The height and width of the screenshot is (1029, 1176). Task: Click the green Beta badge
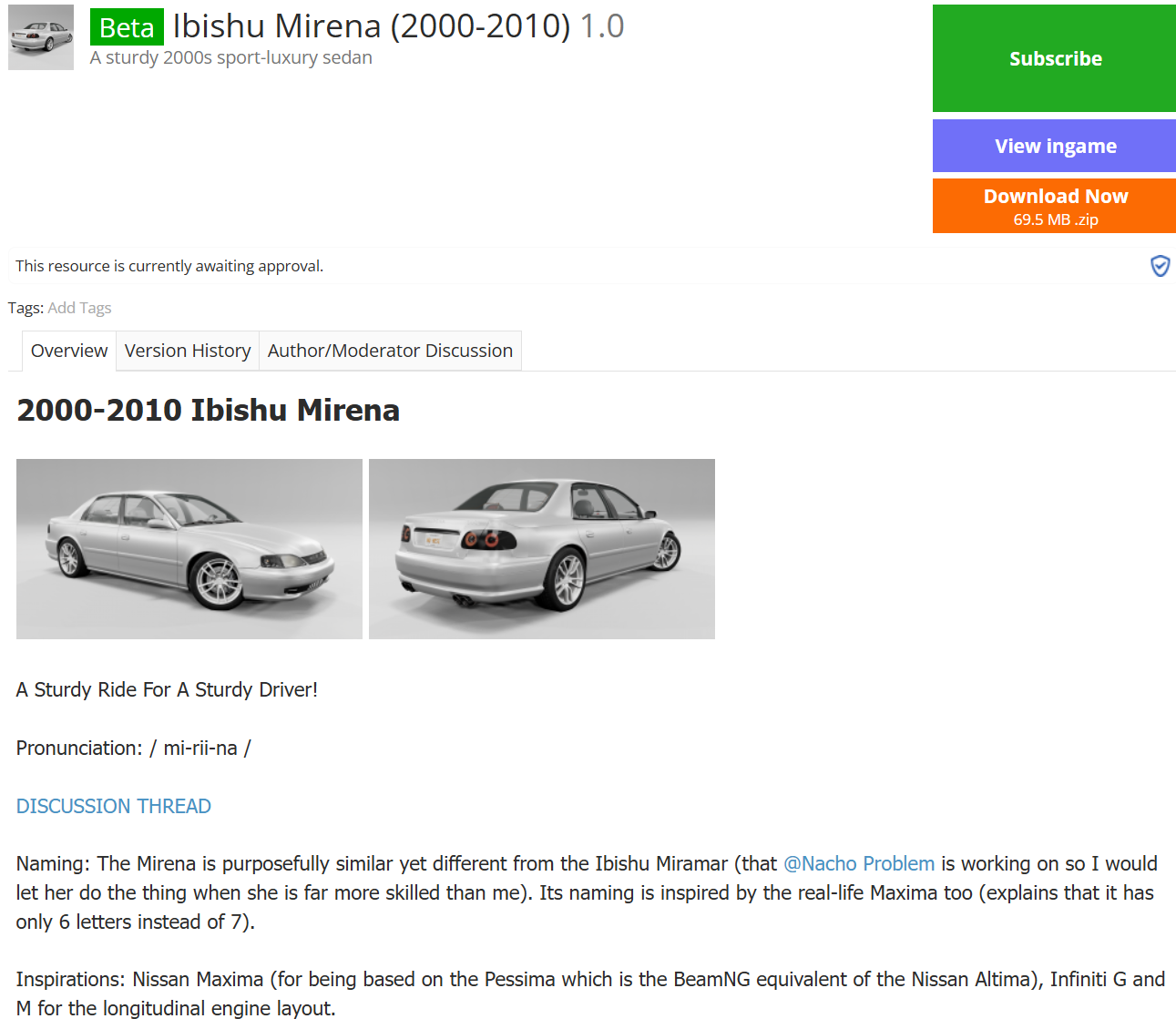tap(127, 27)
